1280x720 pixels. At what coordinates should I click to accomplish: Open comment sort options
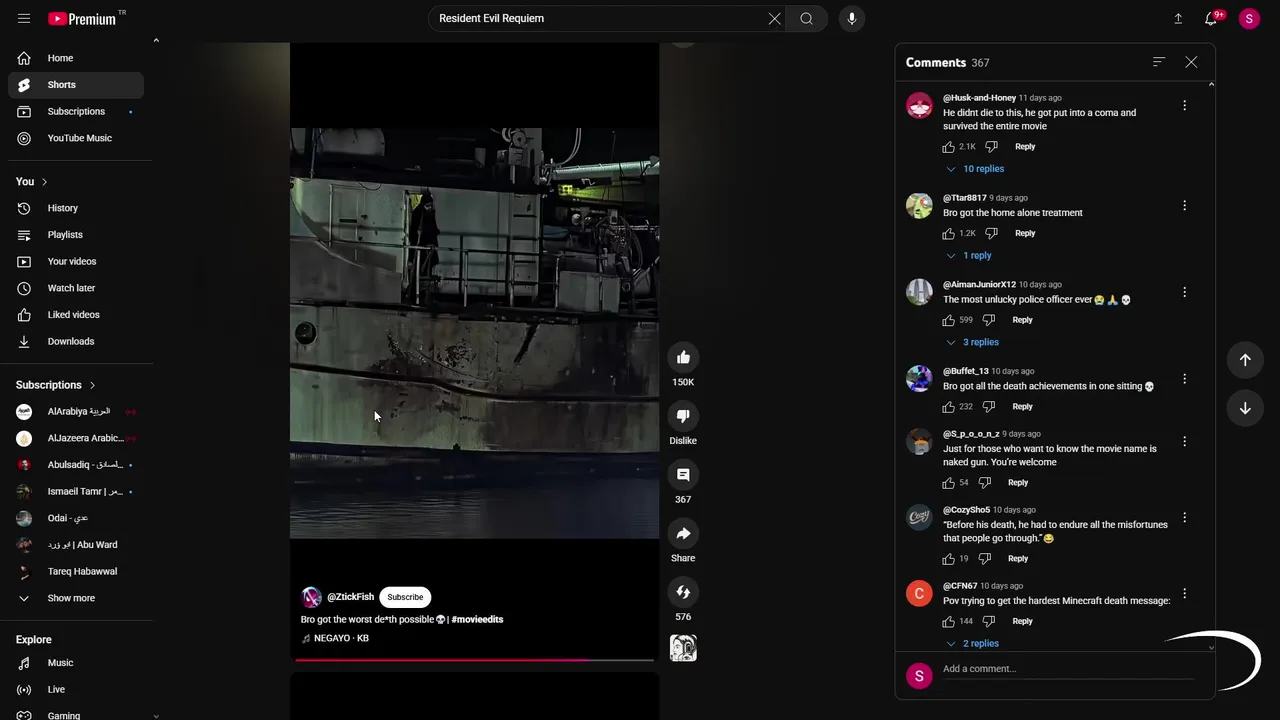click(x=1159, y=62)
